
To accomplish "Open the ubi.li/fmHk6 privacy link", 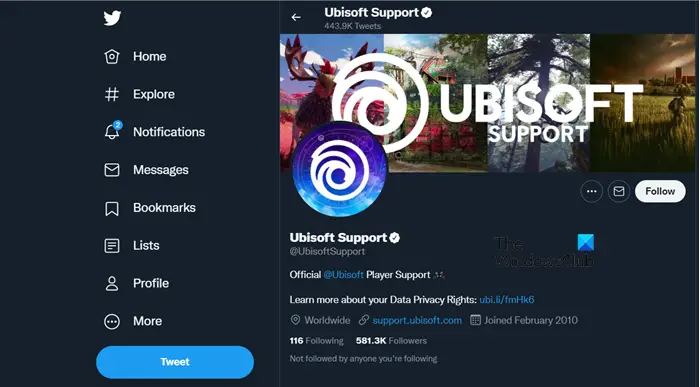I will point(507,300).
